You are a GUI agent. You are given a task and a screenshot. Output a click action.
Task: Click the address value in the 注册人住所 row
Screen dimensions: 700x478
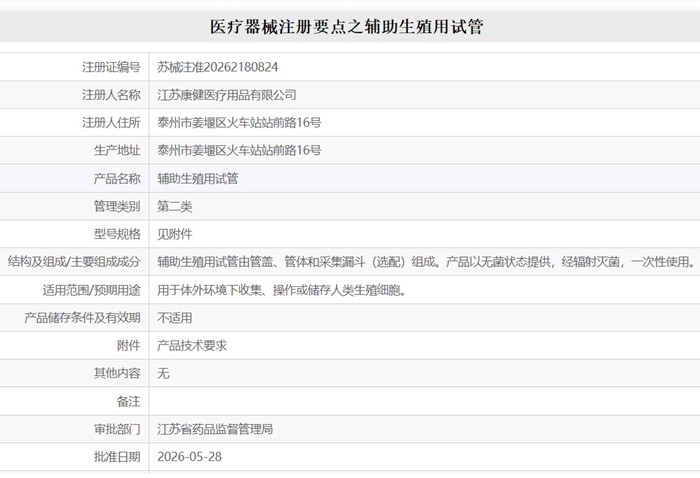click(x=239, y=122)
